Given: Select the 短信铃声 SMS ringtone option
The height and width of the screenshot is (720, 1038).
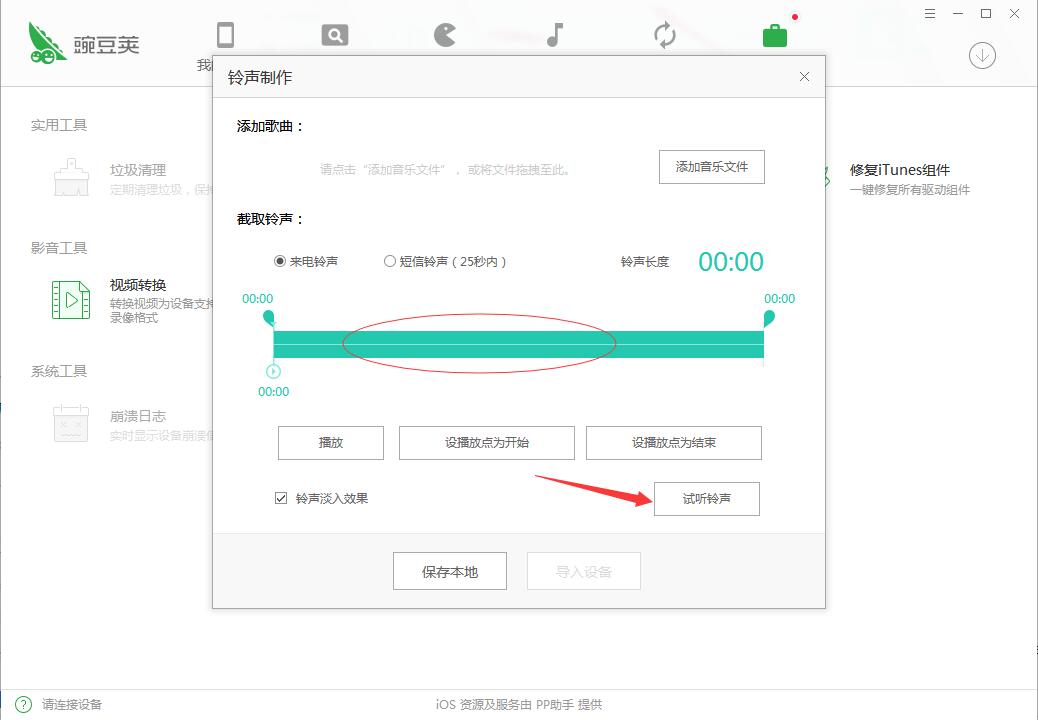Looking at the screenshot, I should [390, 261].
